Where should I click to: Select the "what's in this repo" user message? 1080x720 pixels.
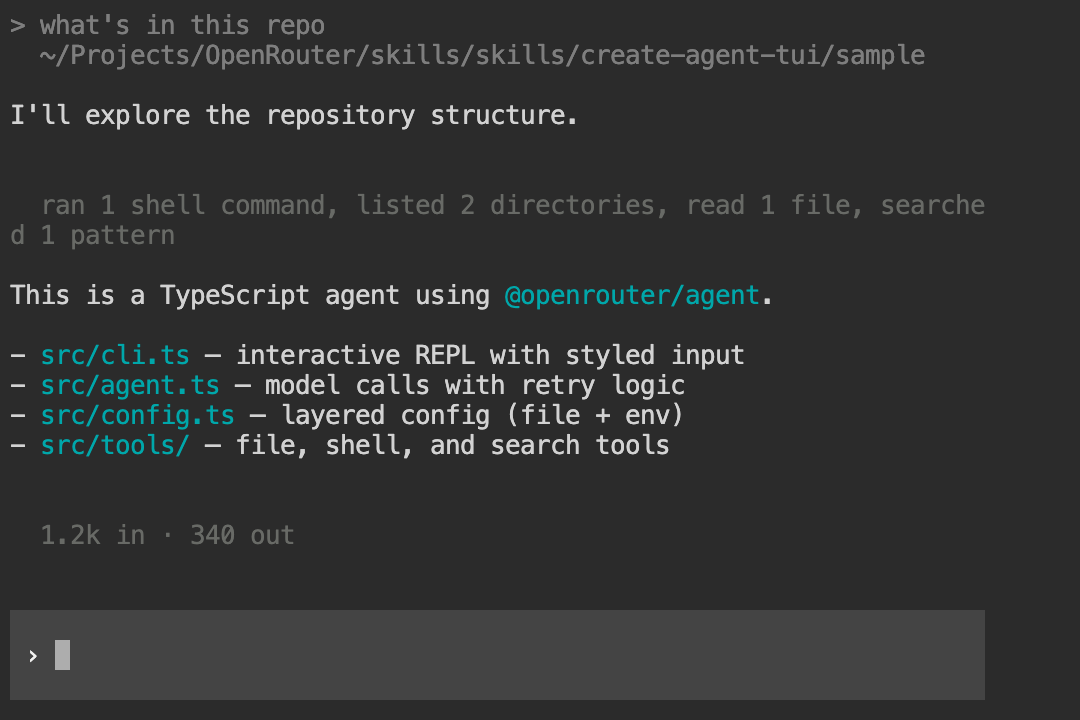(x=182, y=25)
